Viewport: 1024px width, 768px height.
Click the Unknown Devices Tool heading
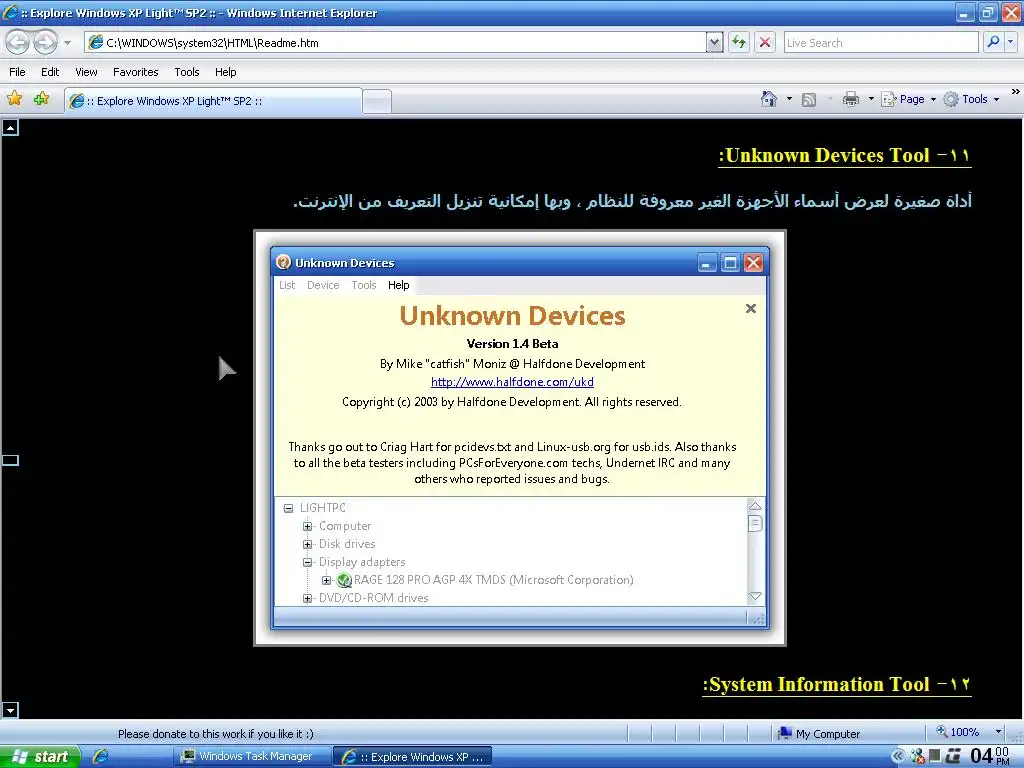click(845, 155)
